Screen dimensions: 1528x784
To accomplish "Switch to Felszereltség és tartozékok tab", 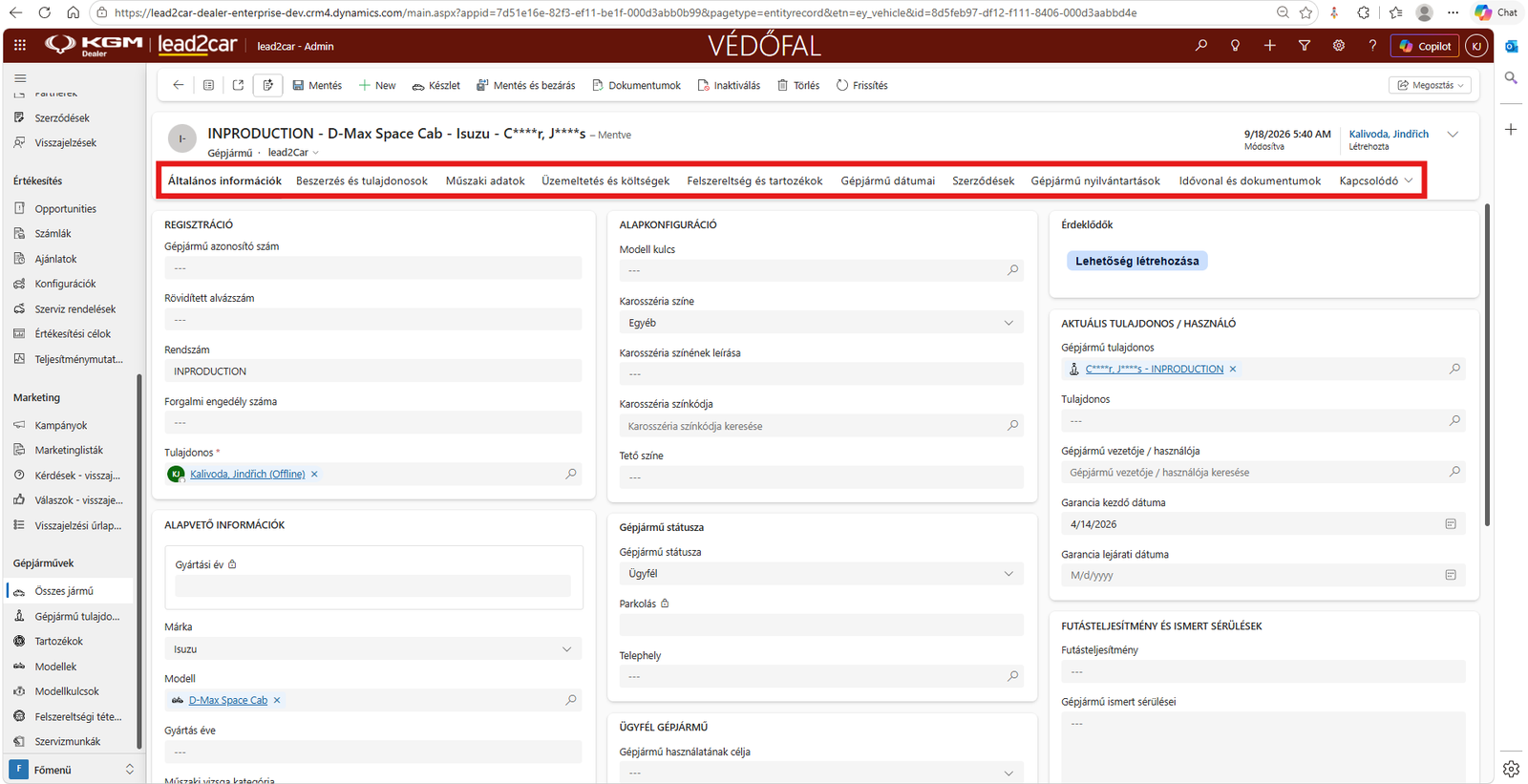I will 754,180.
